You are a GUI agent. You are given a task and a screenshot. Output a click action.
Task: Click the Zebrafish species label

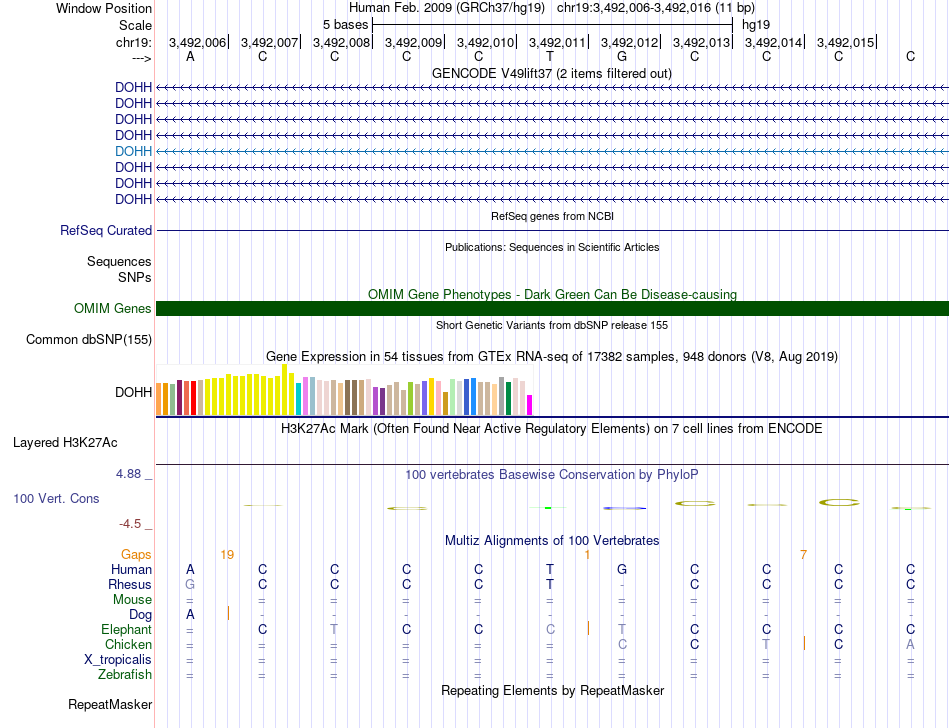click(125, 674)
